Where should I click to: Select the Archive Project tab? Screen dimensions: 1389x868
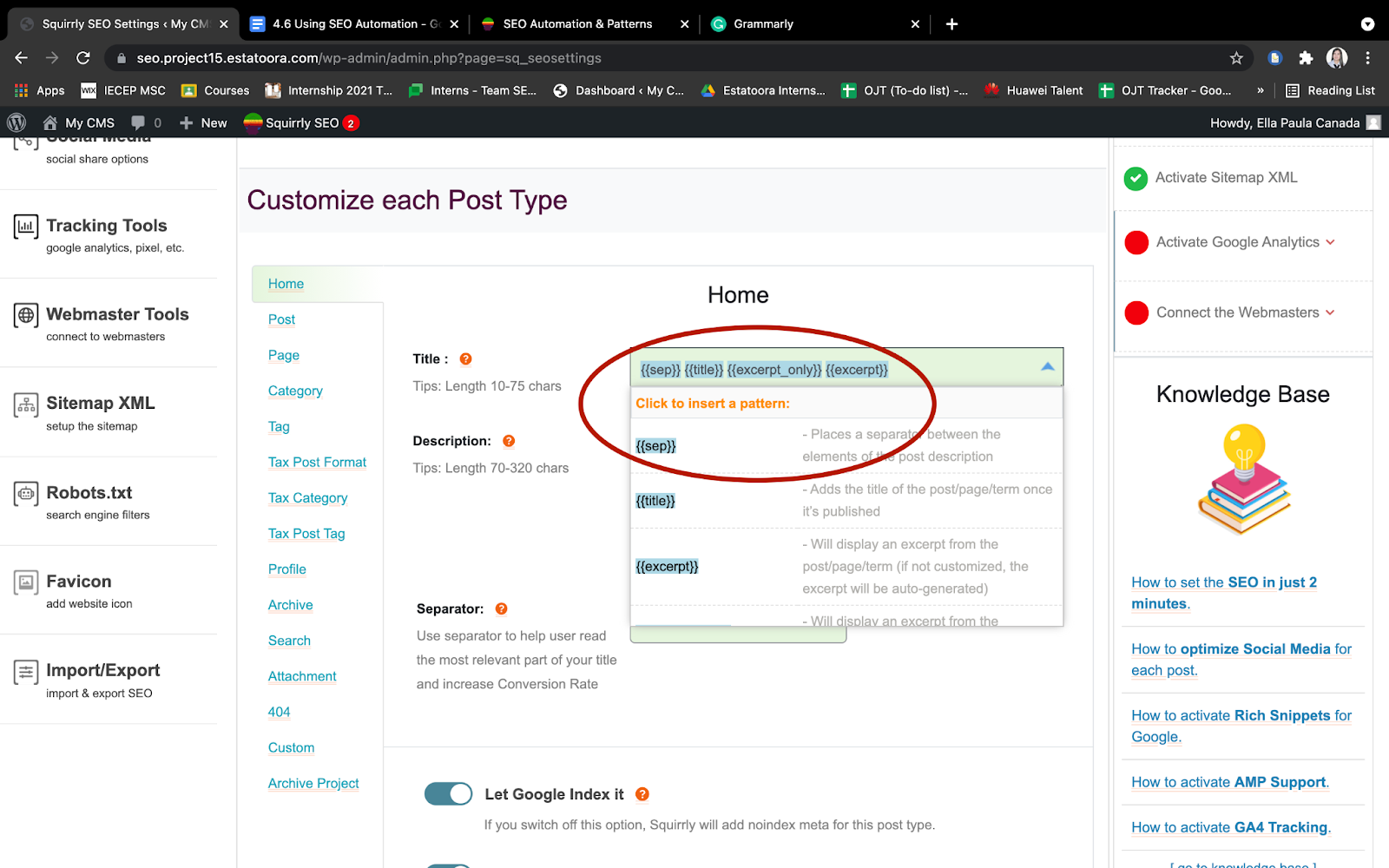coord(313,784)
